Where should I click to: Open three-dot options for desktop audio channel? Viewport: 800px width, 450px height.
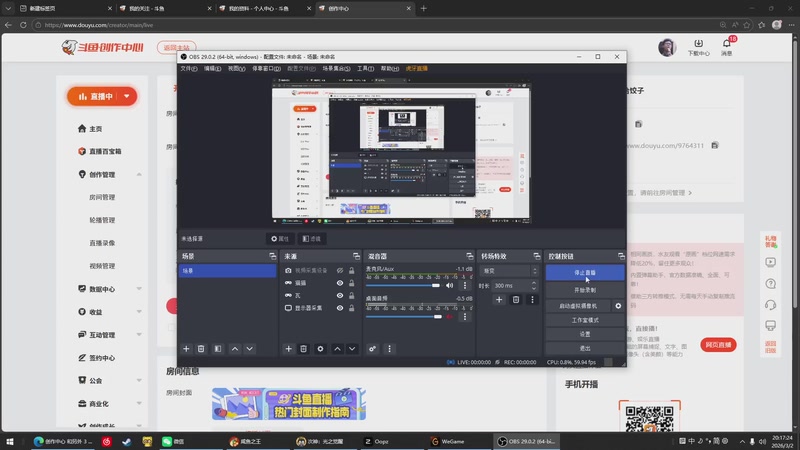pos(465,317)
